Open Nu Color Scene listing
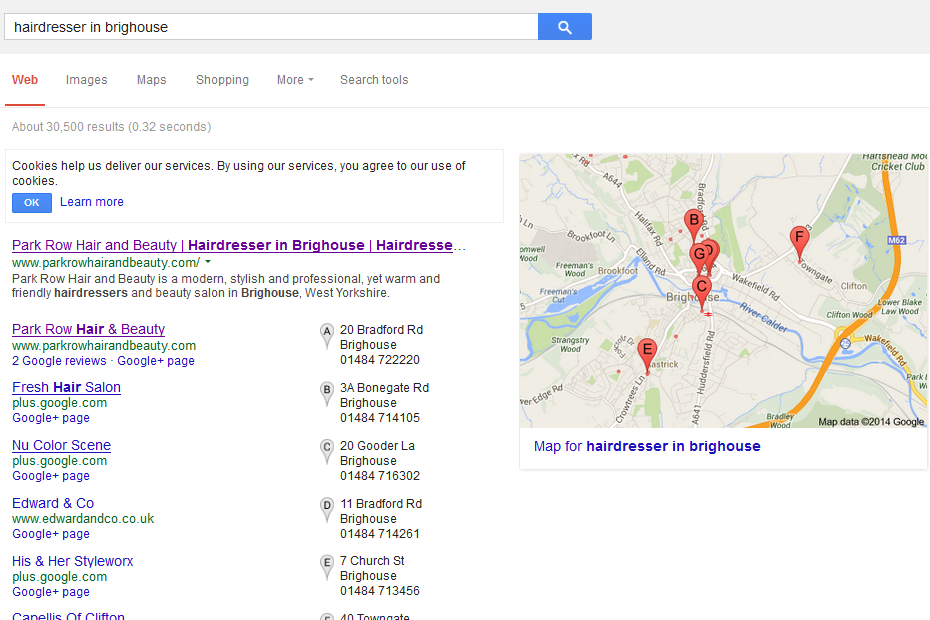The width and height of the screenshot is (930, 620). 62,446
